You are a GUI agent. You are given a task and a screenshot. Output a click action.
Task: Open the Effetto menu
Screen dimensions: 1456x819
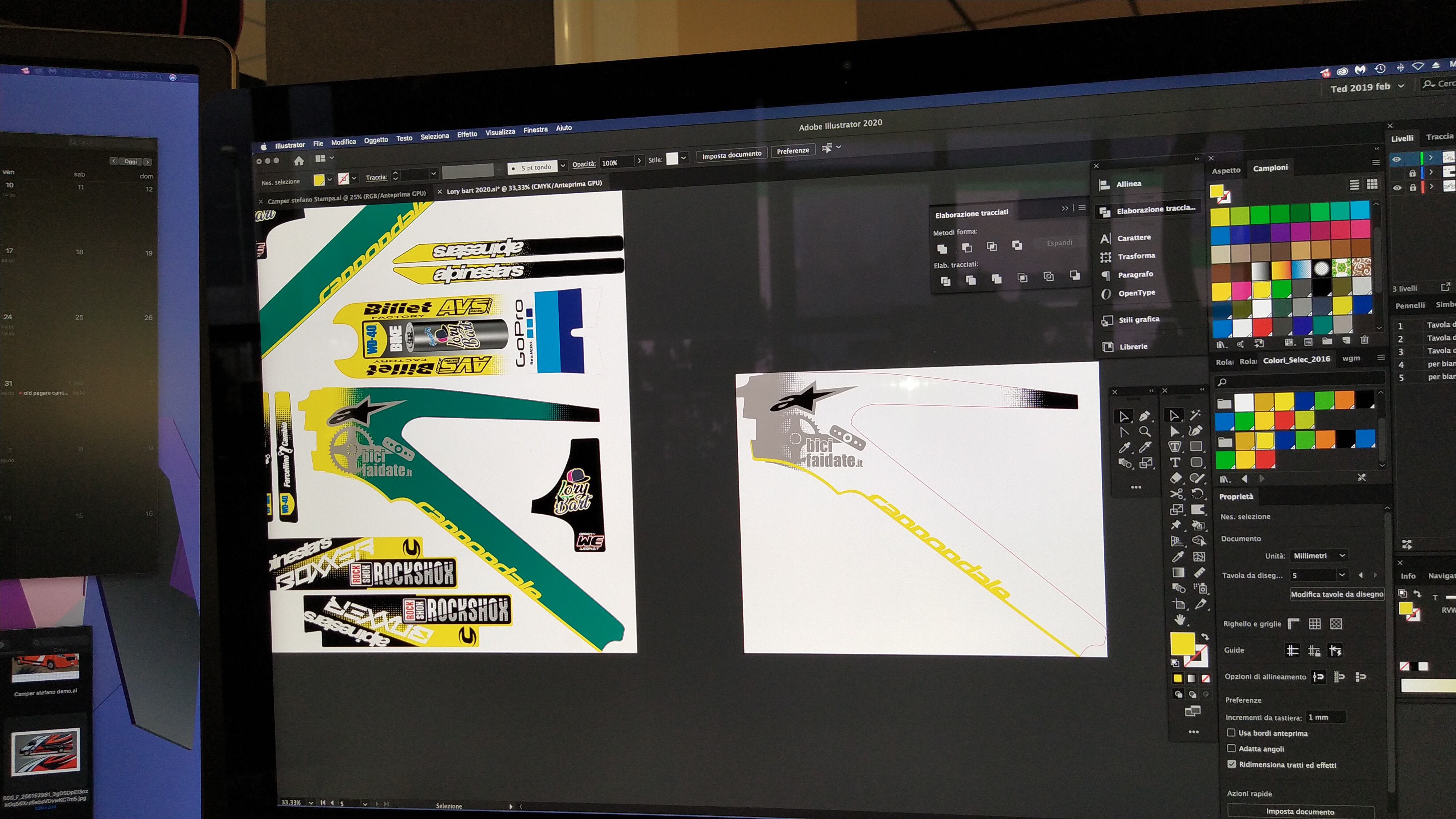click(467, 135)
